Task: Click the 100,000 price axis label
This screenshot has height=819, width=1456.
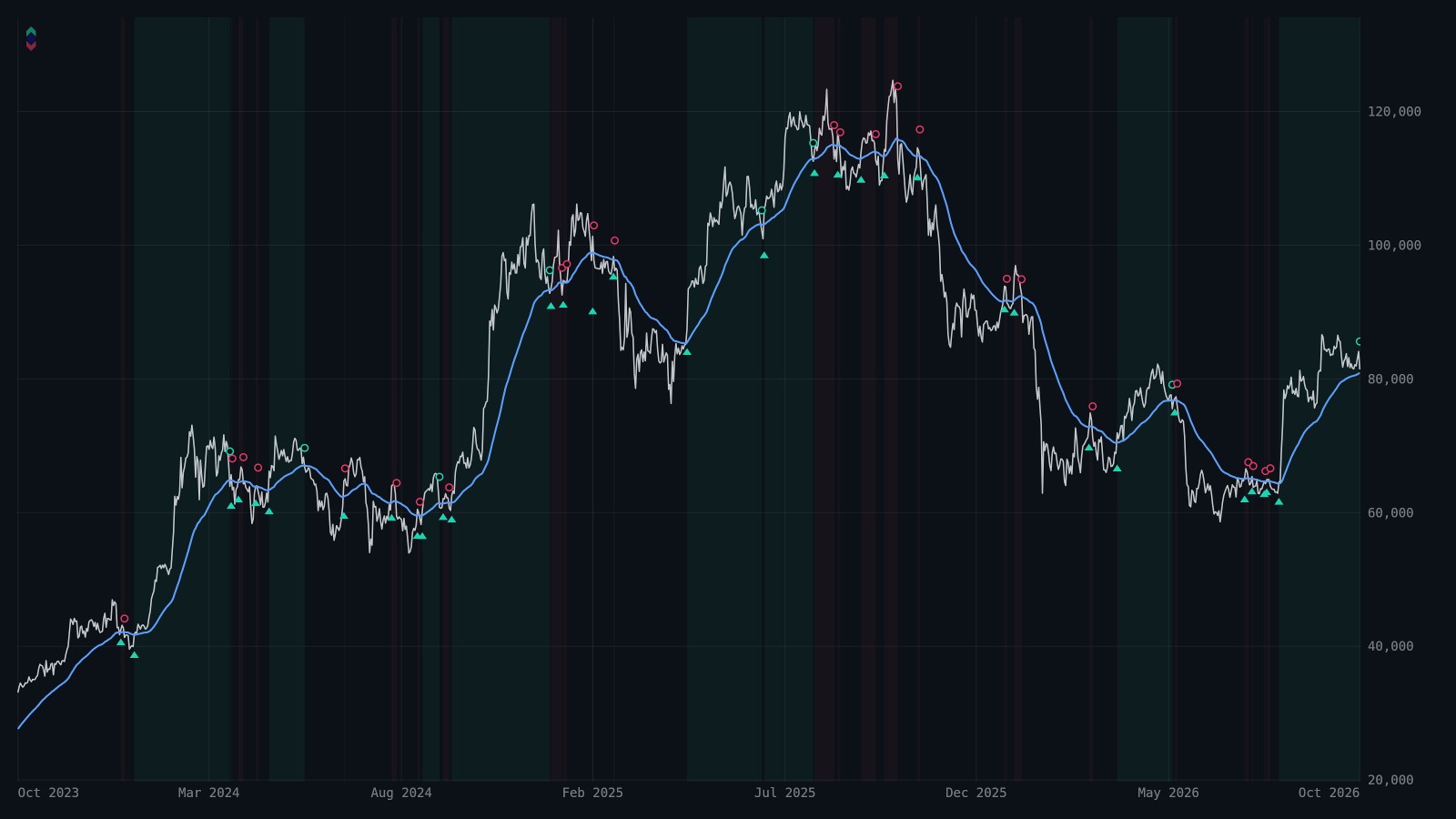Action: (1394, 246)
